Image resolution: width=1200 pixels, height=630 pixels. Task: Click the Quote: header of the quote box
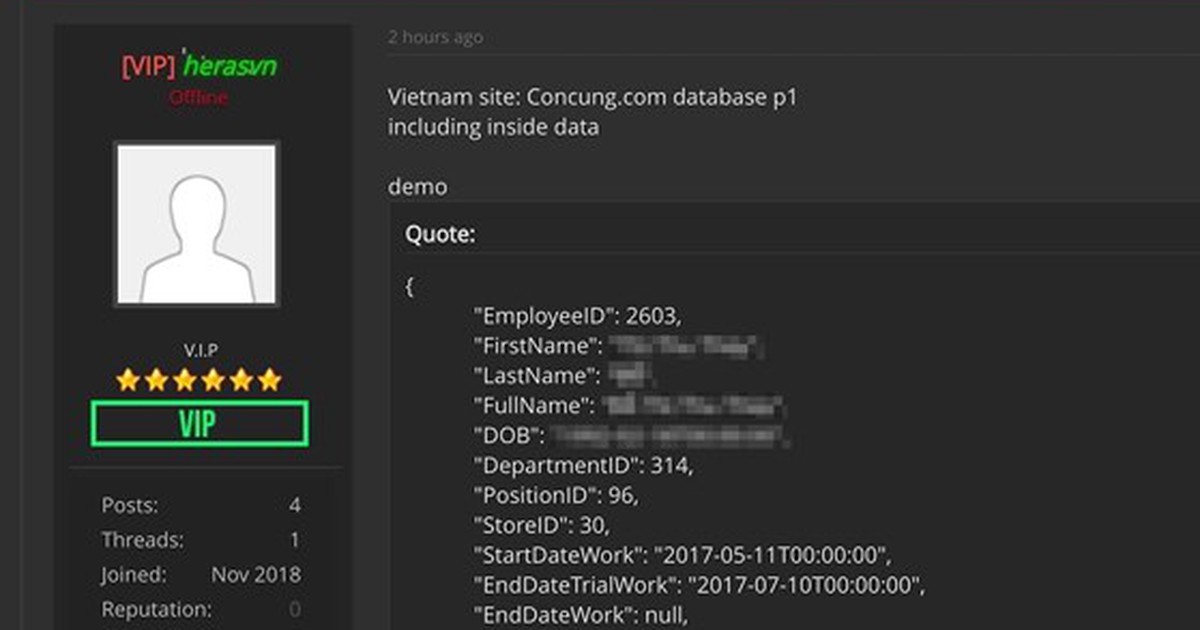[x=440, y=234]
